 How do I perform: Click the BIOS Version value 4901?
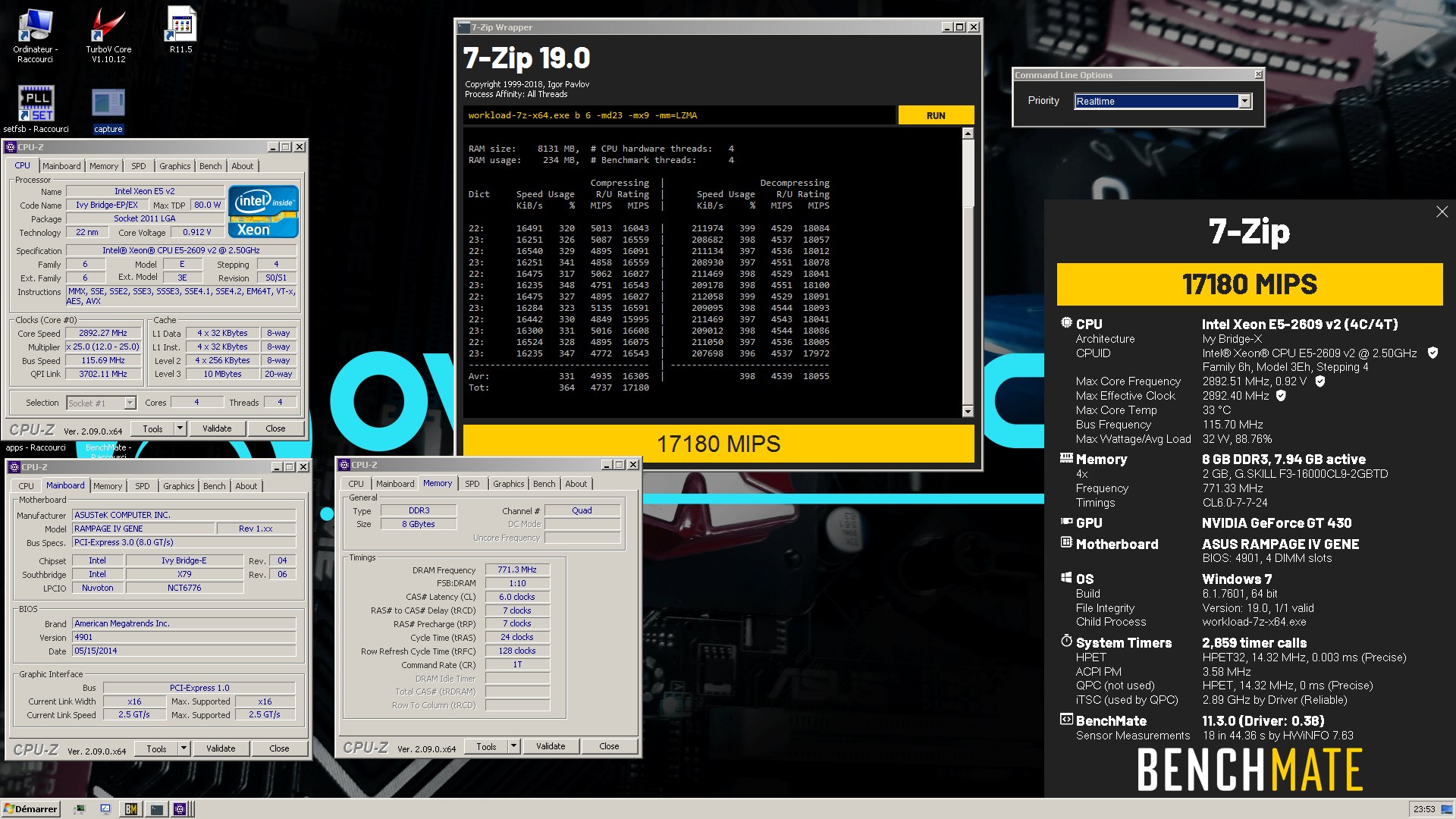coord(184,637)
